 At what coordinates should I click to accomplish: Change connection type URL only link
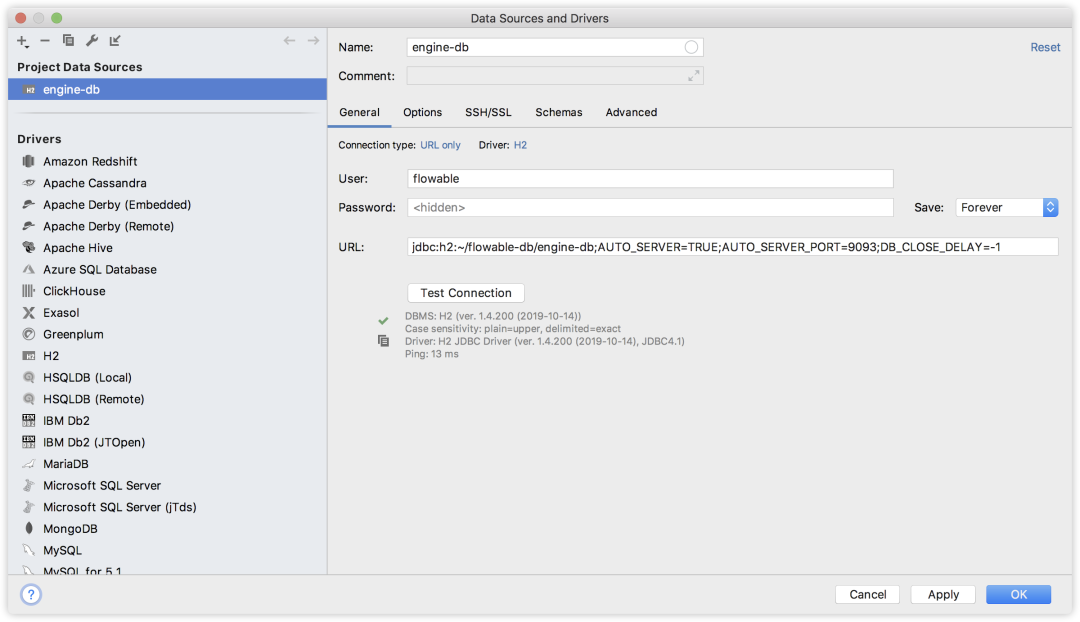(440, 145)
